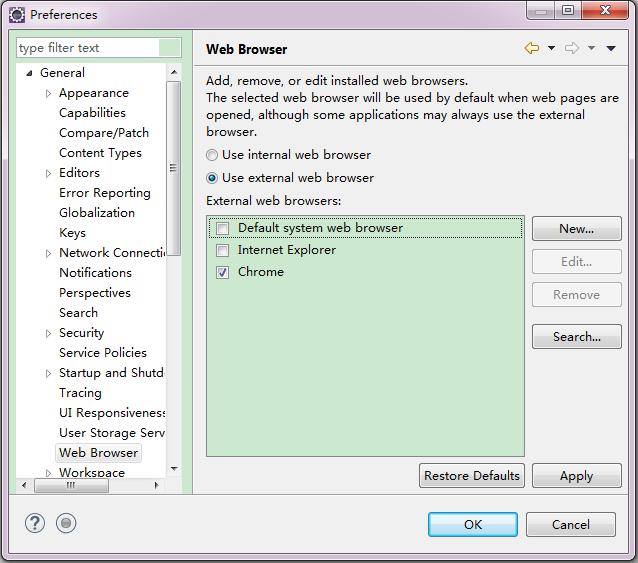Click the tree vertical scrollbar thumb
This screenshot has height=563, width=638.
pyautogui.click(x=174, y=168)
